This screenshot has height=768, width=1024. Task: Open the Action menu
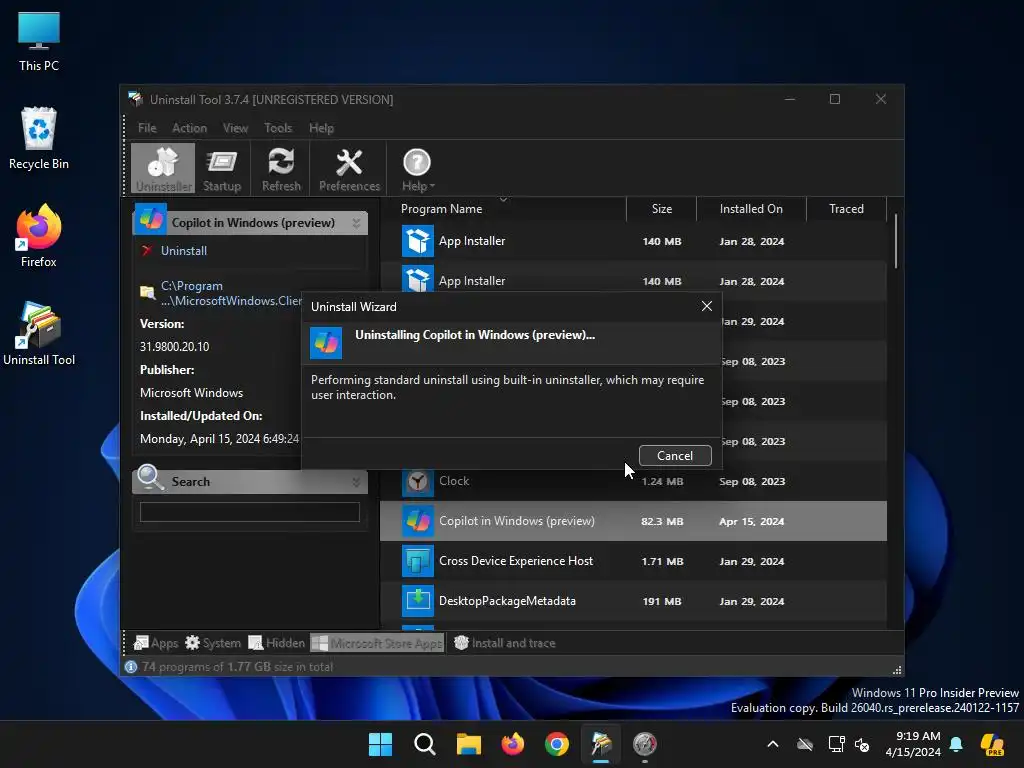pyautogui.click(x=189, y=128)
